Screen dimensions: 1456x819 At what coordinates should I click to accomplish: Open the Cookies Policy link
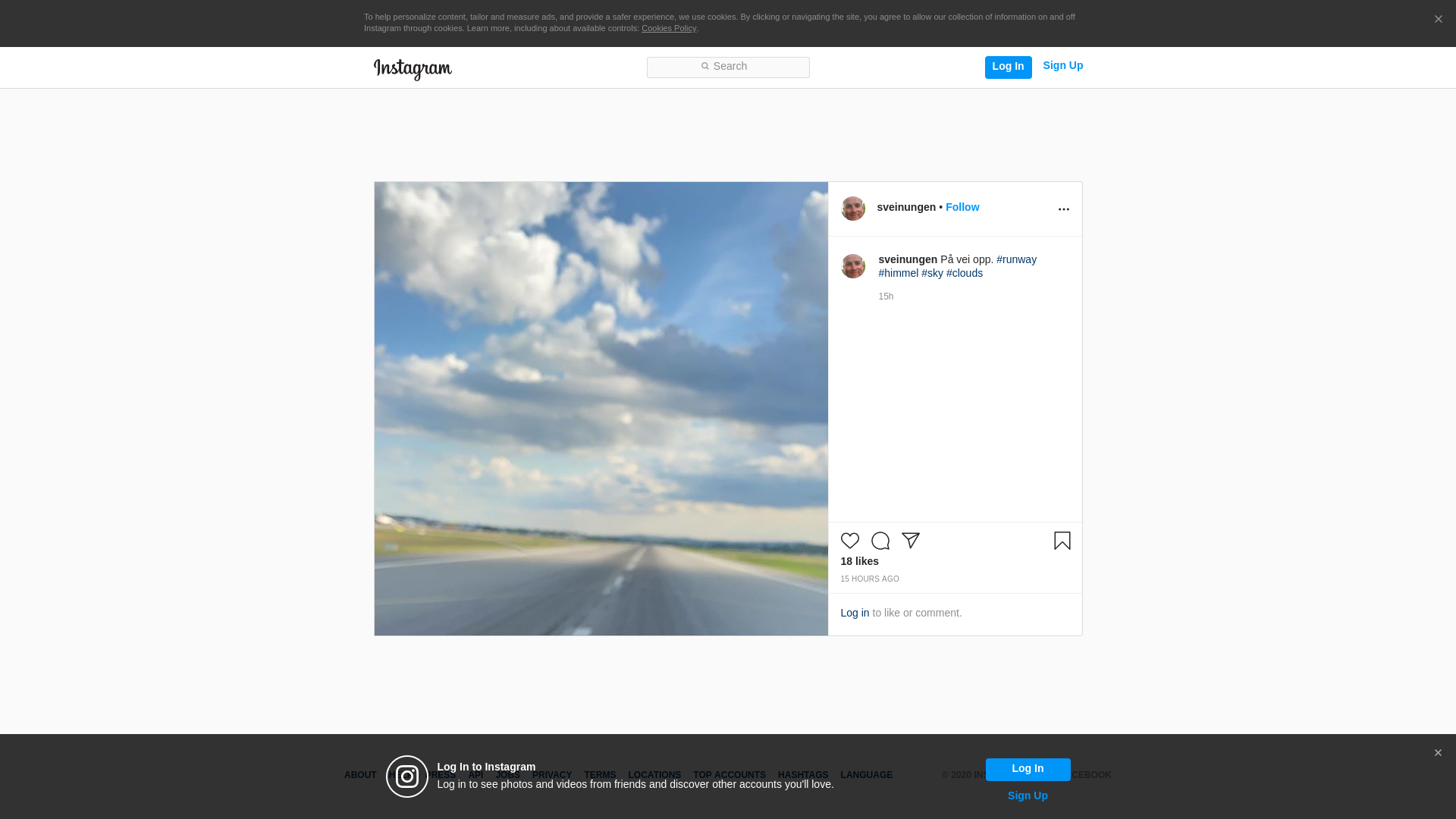coord(668,28)
